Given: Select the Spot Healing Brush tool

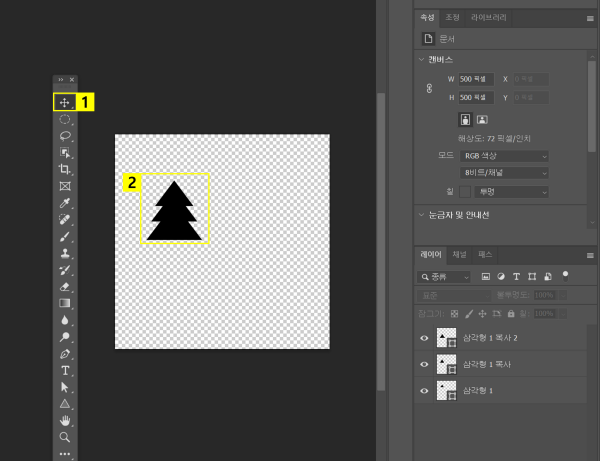Looking at the screenshot, I should click(65, 220).
